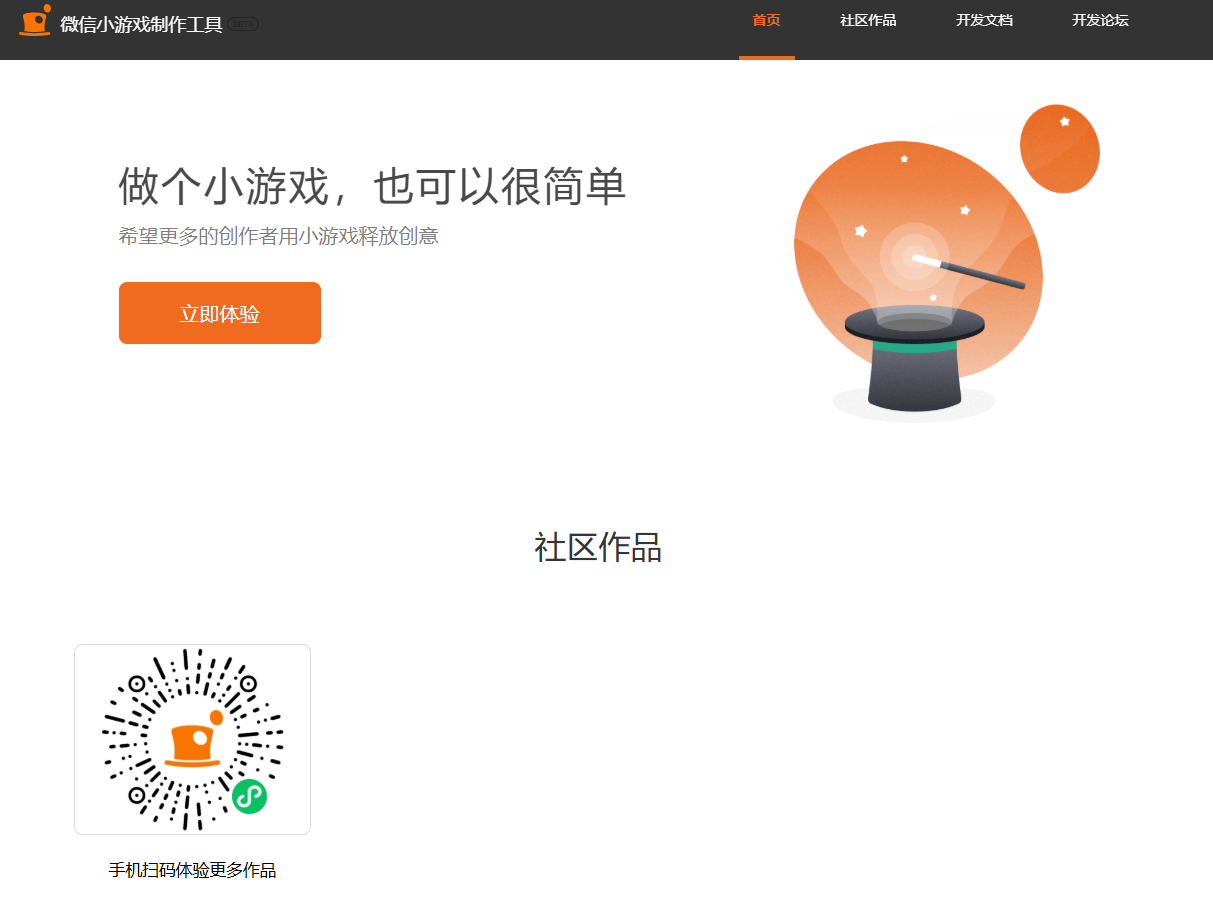Viewport: 1213px width, 912px height.
Task: Open the 开发文档 navigation tab
Action: [x=984, y=21]
